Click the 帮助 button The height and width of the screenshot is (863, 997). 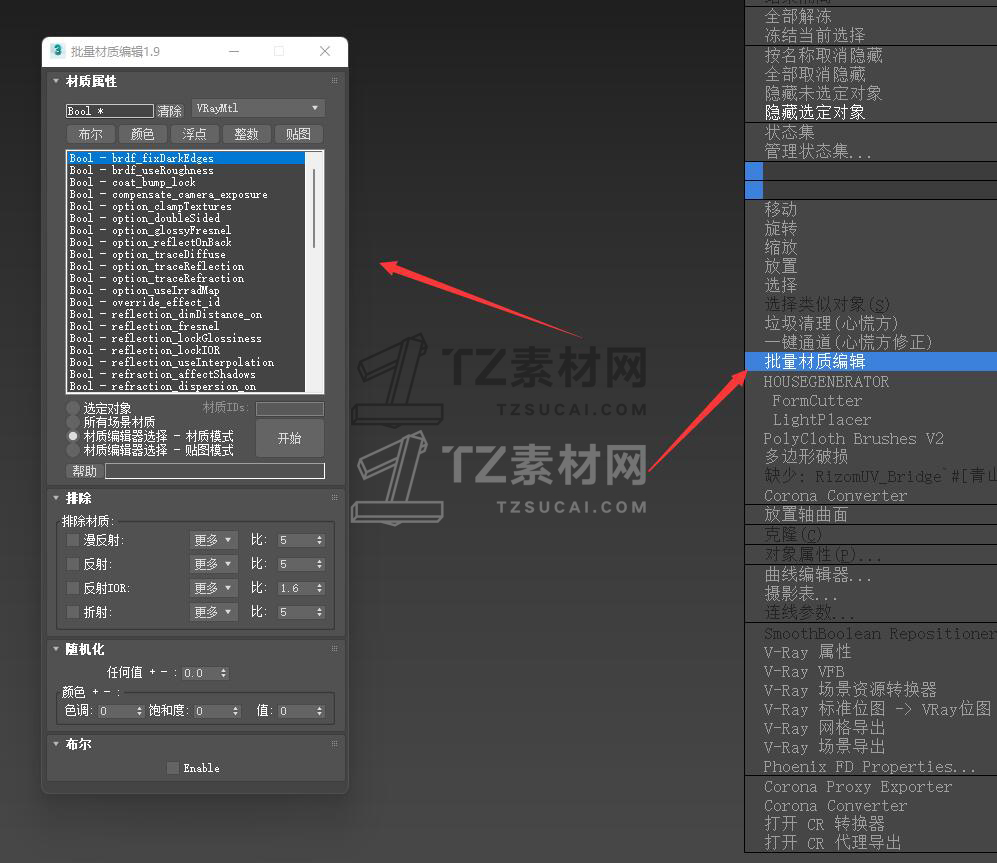[85, 471]
